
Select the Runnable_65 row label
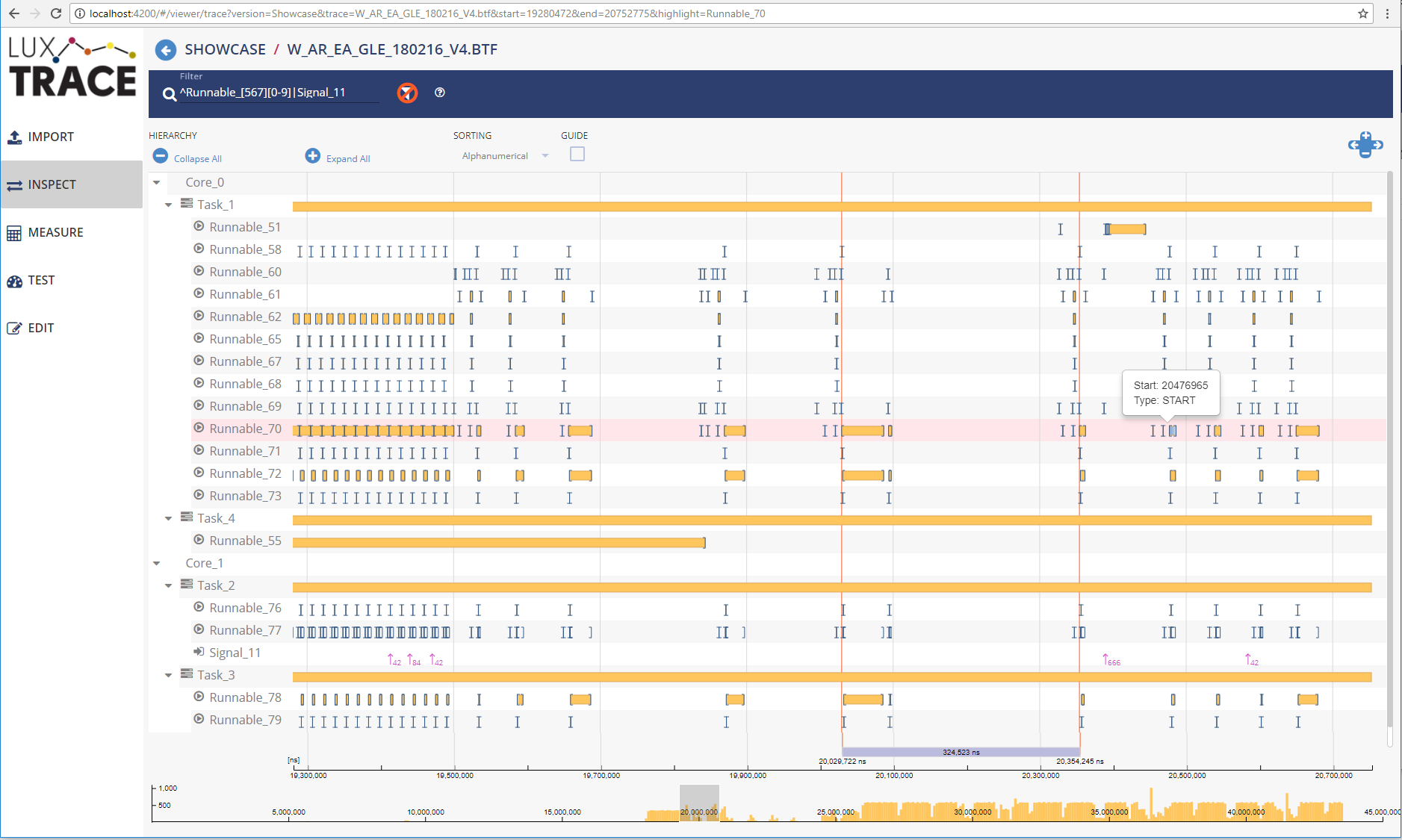click(x=245, y=339)
